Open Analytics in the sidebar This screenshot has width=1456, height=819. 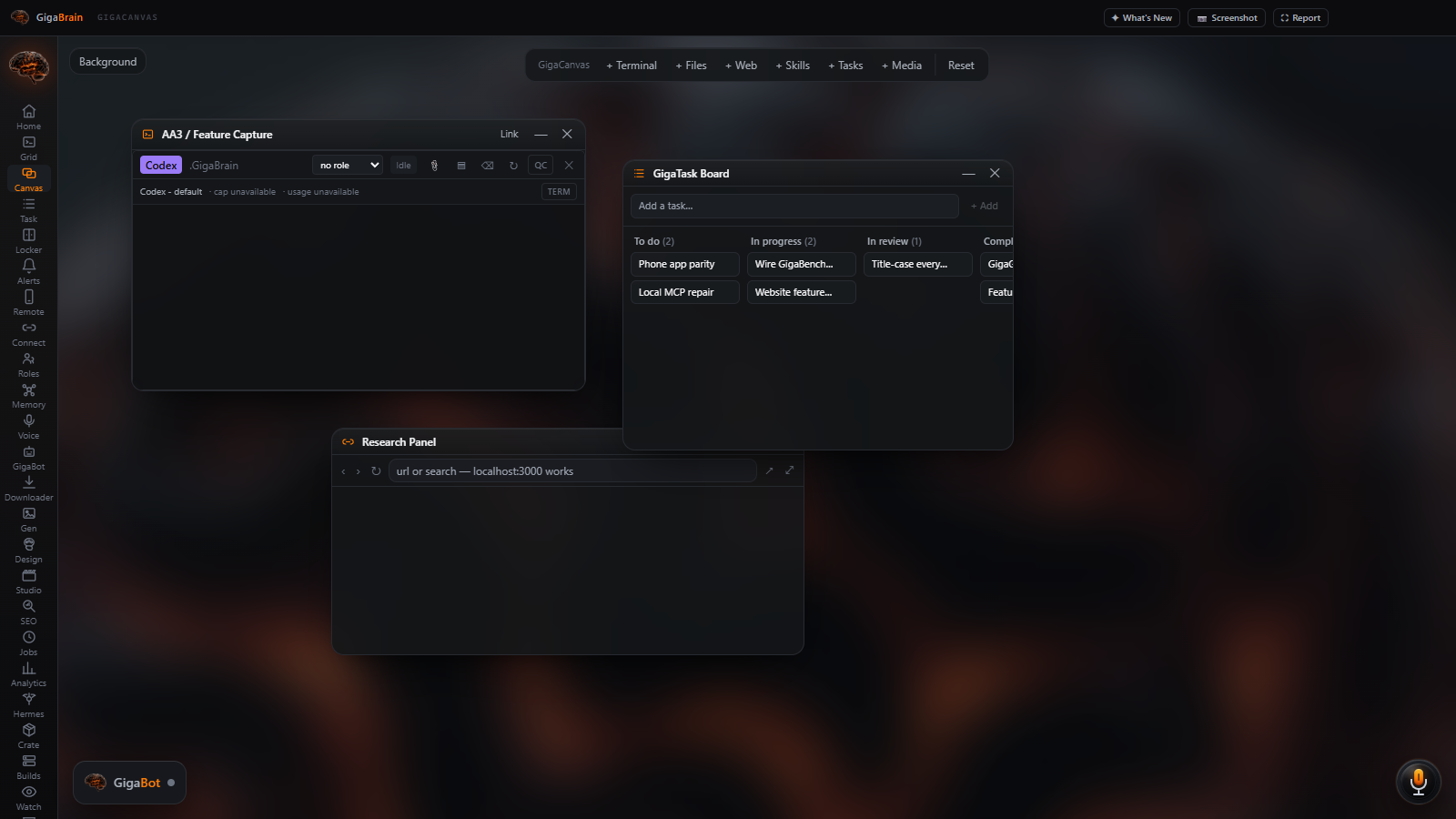(x=28, y=673)
